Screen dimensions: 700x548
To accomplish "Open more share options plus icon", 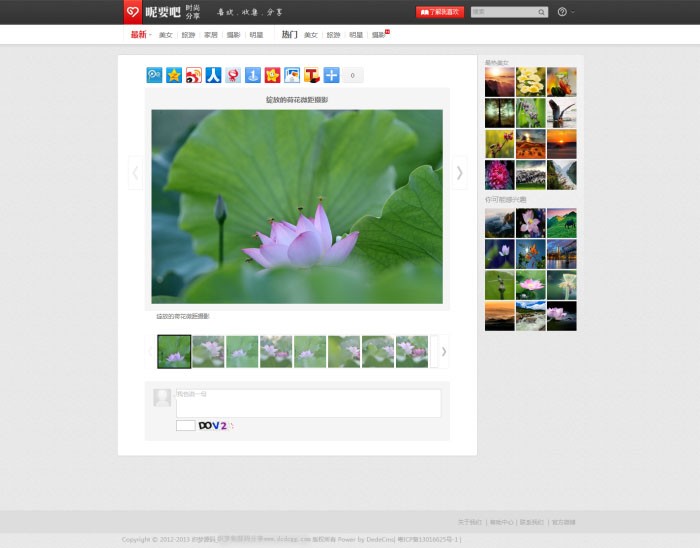I will (x=331, y=75).
